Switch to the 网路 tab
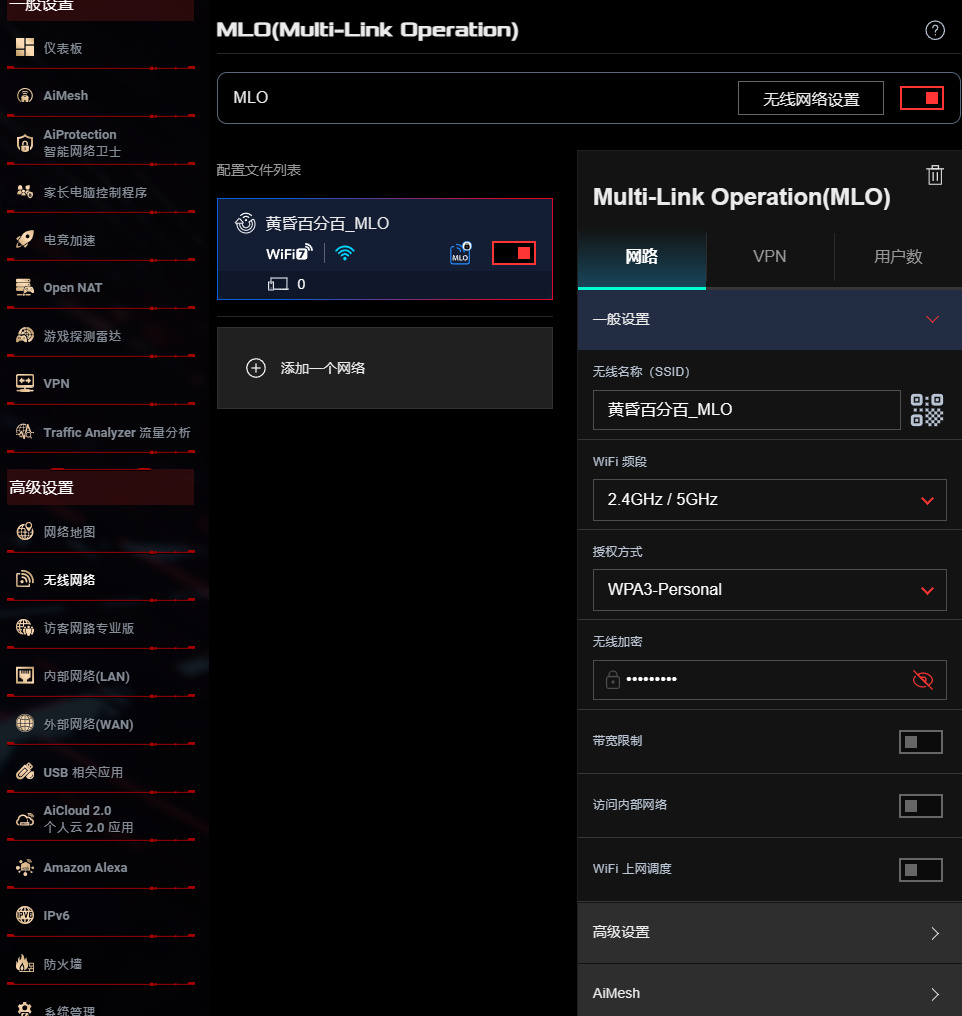This screenshot has height=1016, width=962. coord(641,257)
